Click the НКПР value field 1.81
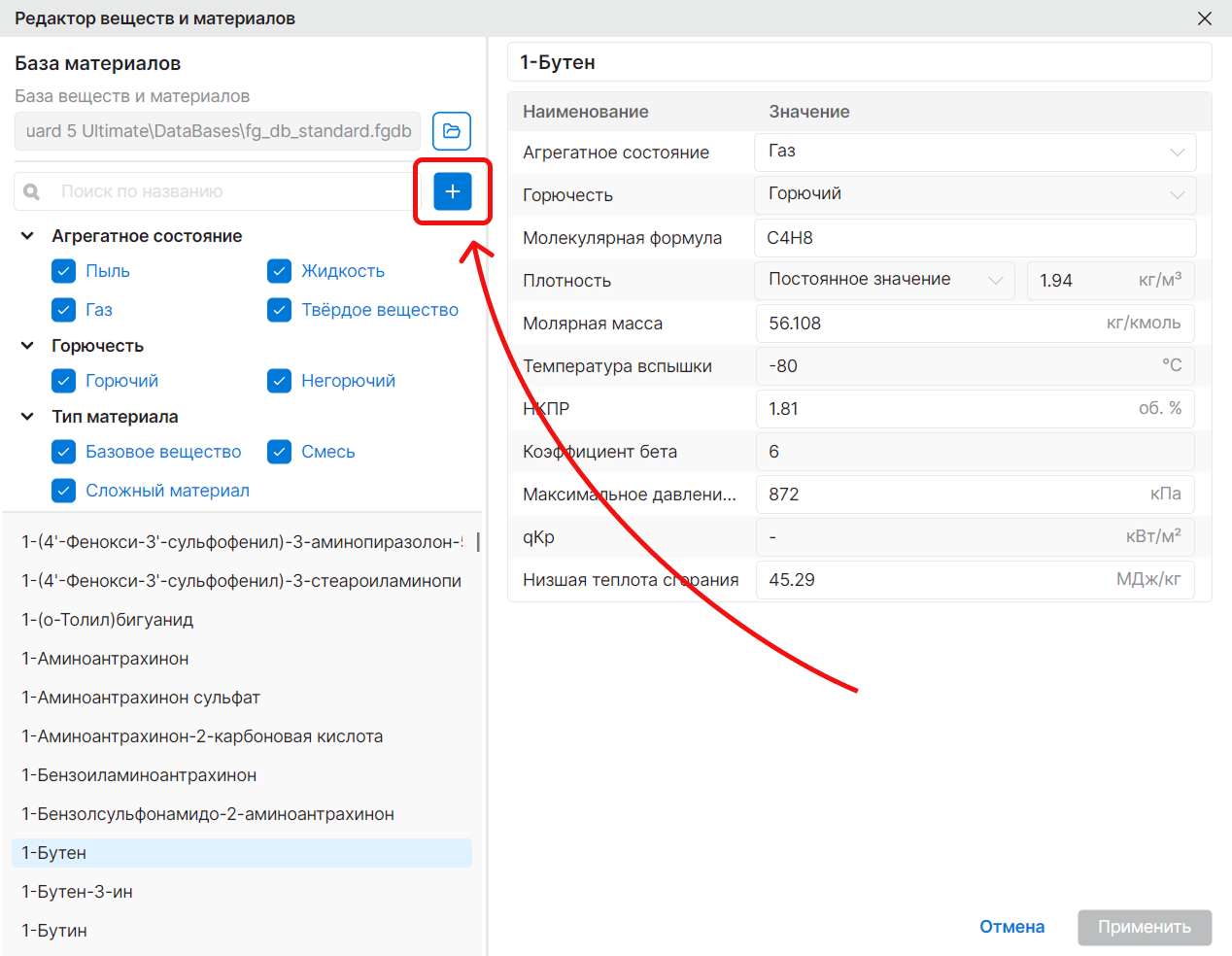This screenshot has height=956, width=1232. [975, 409]
